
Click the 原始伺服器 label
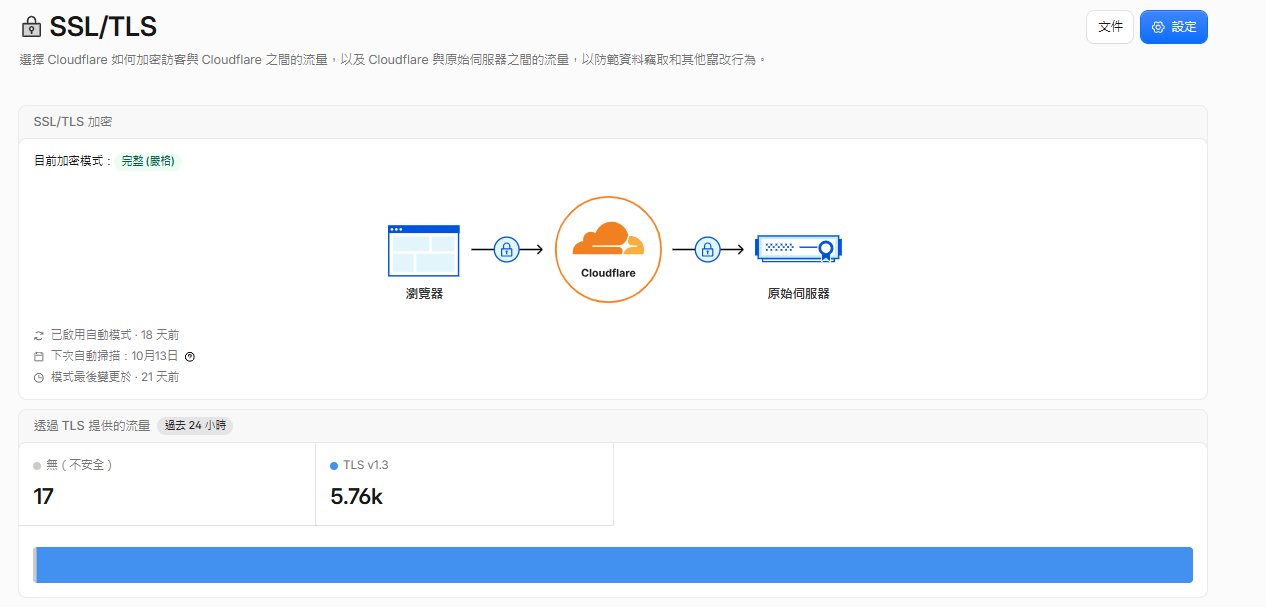pyautogui.click(x=798, y=294)
